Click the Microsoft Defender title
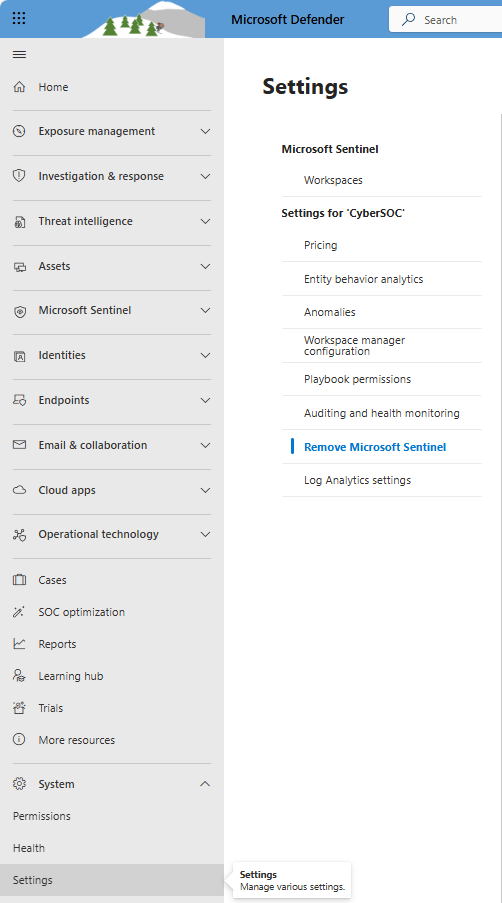The image size is (502, 903). (x=288, y=20)
